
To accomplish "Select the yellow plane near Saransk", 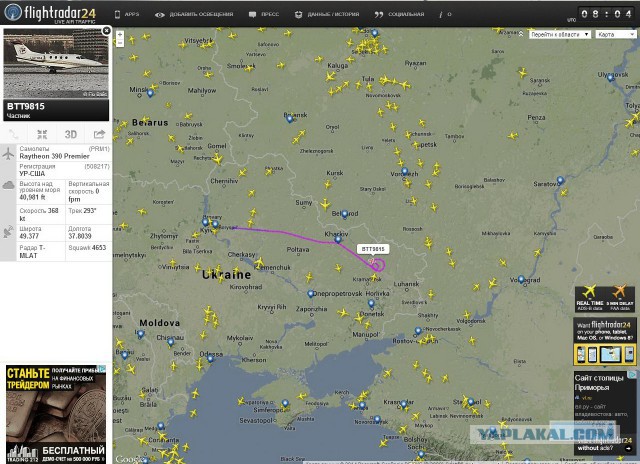I will (523, 73).
